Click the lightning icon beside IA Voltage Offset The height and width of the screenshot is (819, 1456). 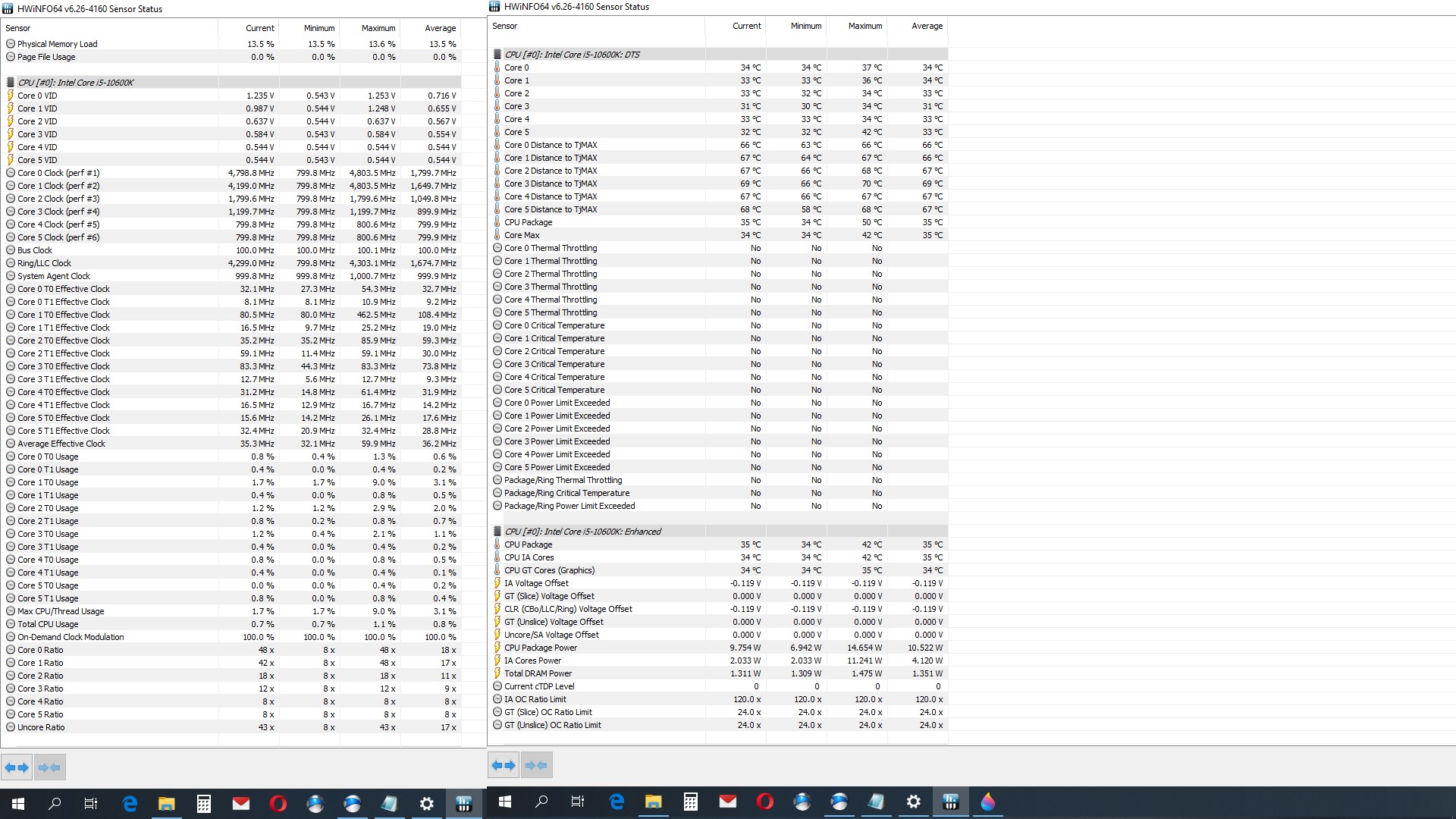click(x=497, y=583)
